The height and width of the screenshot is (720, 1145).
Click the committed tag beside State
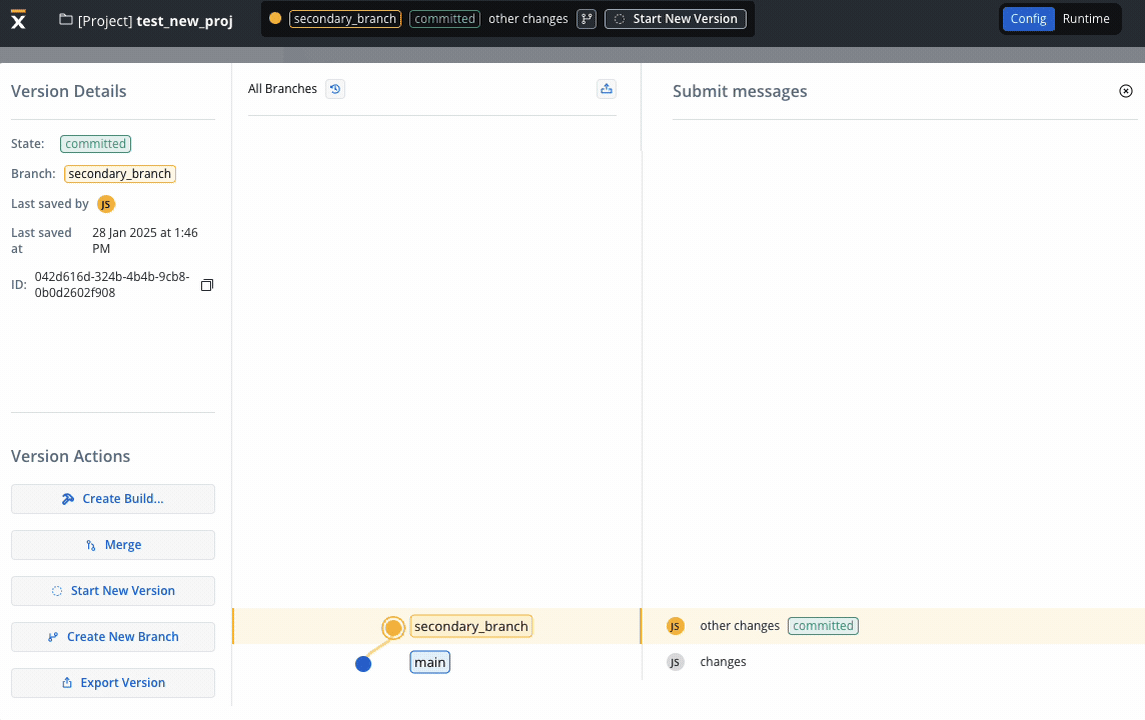[x=96, y=144]
